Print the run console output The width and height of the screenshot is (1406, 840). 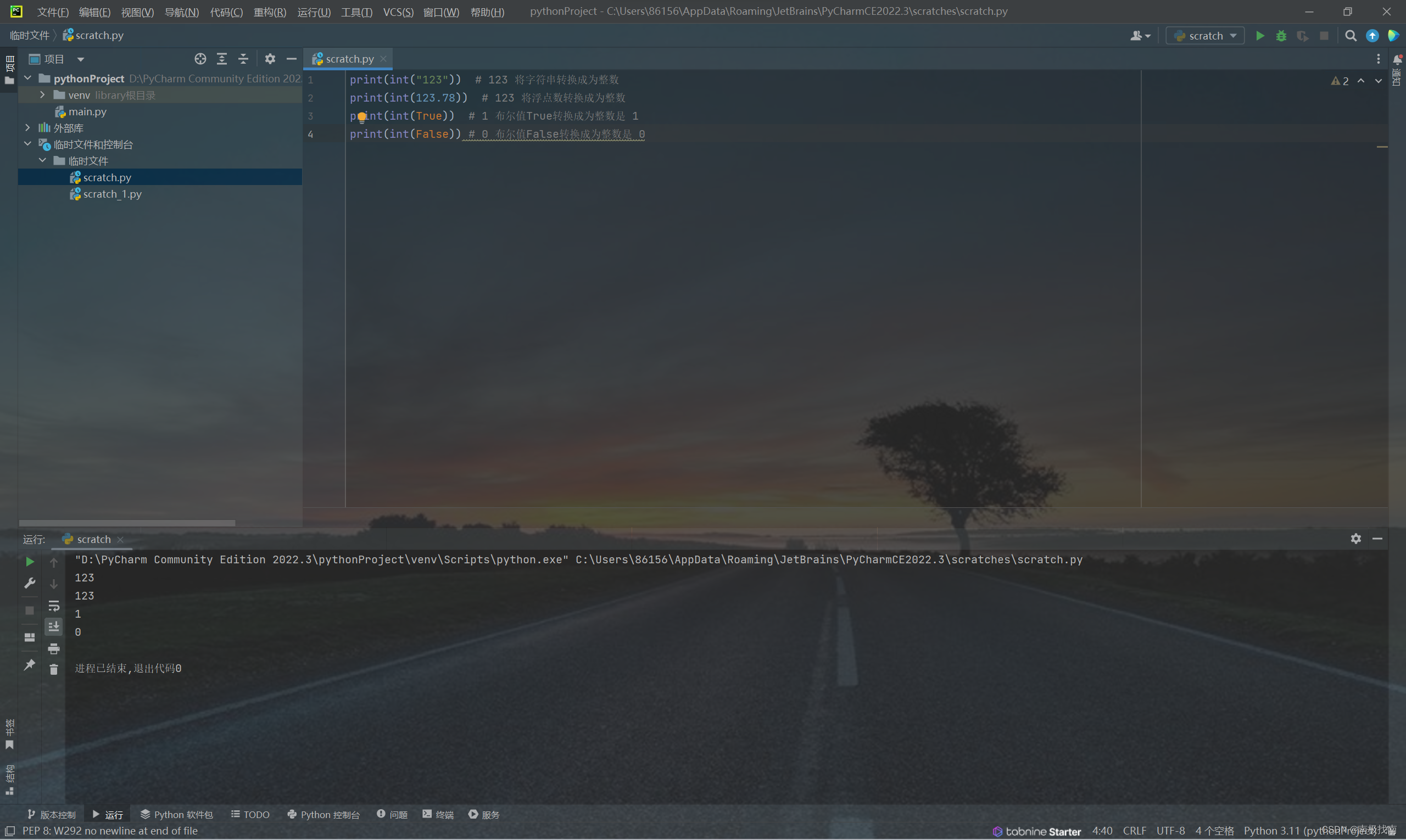point(54,649)
